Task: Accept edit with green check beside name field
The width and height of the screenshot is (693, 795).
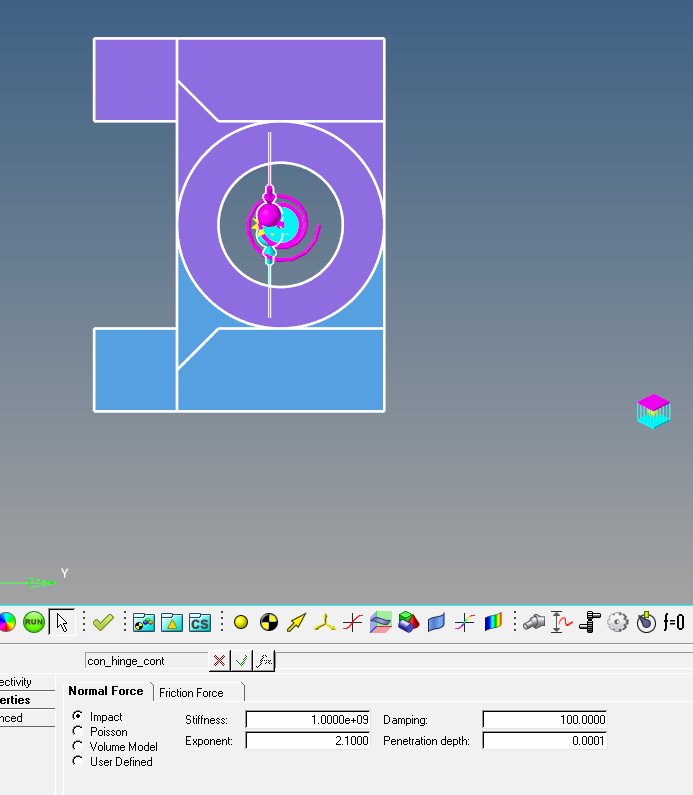Action: 242,661
